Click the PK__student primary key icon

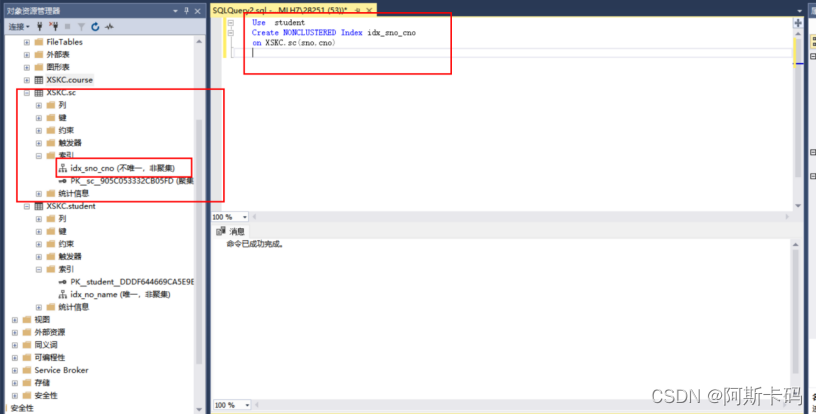63,282
